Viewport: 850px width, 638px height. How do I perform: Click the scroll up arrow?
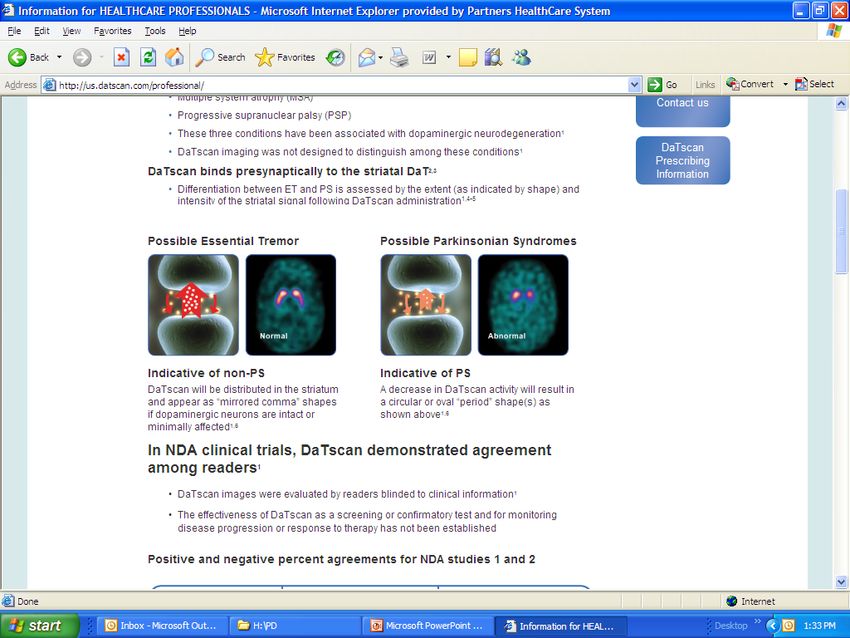click(x=841, y=103)
